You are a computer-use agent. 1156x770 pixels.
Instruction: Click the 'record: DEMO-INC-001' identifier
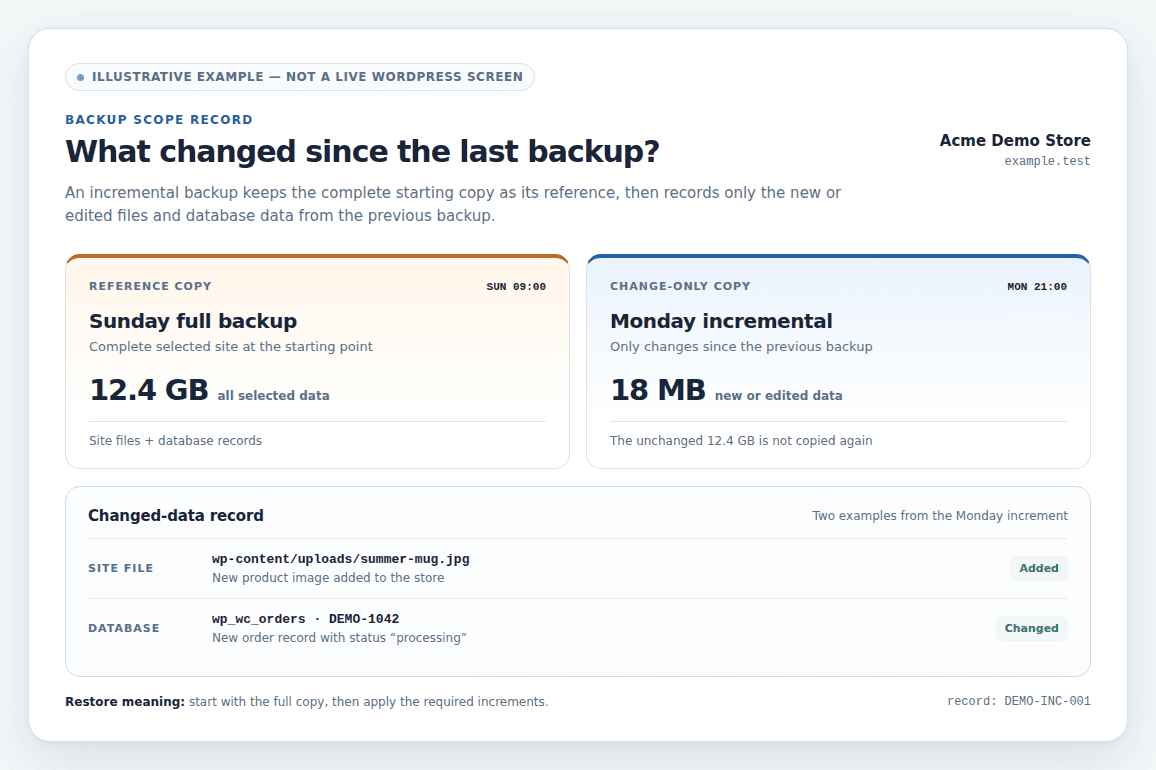[1019, 701]
